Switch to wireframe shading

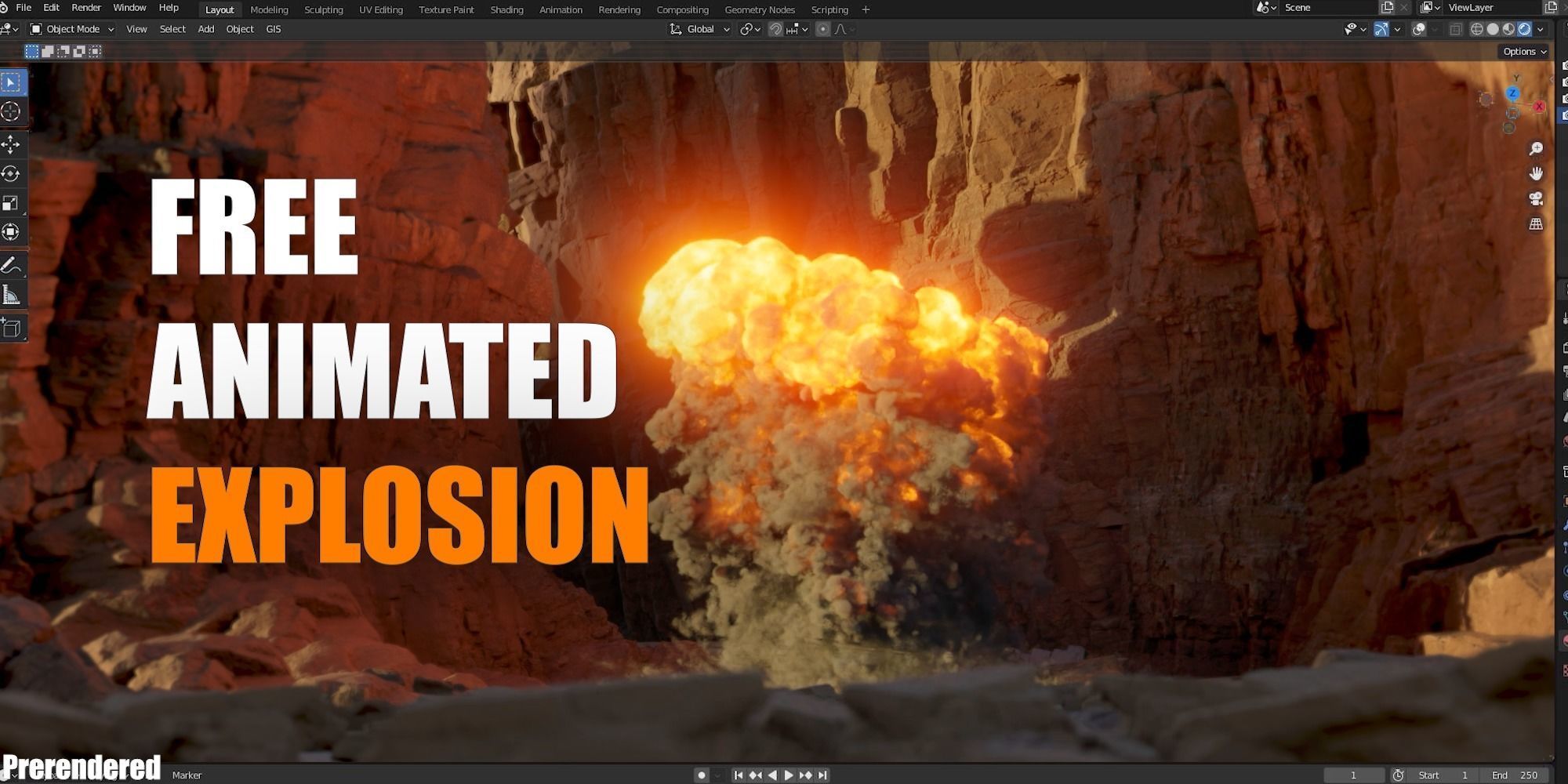pyautogui.click(x=1477, y=29)
